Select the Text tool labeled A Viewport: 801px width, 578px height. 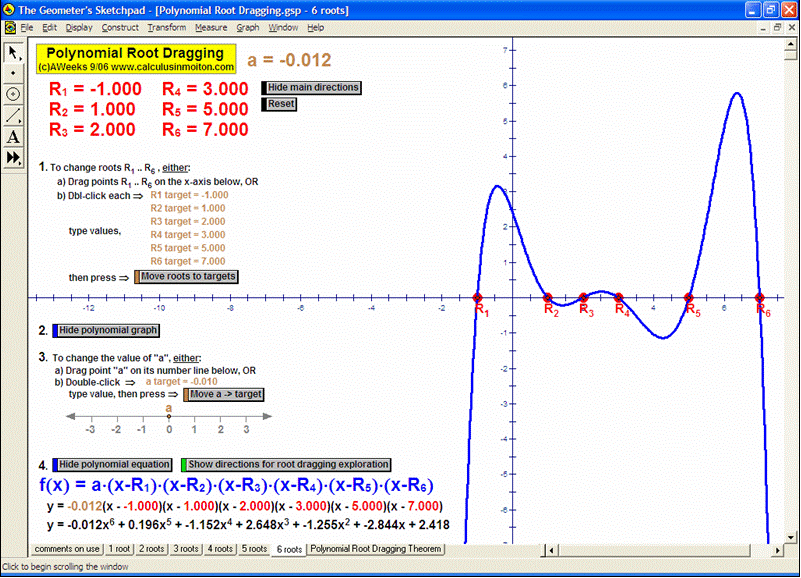tap(13, 134)
